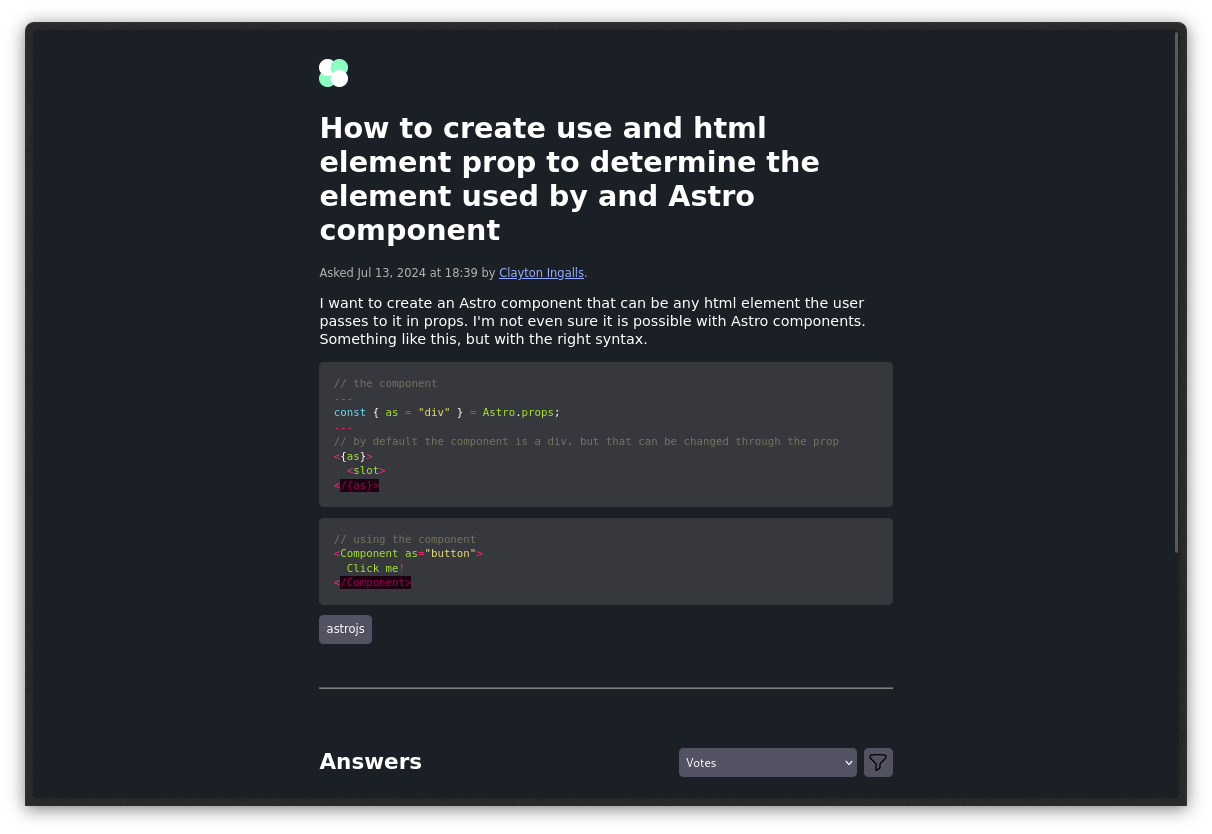Screen dimensions: 1212x834
Task: Open the Votes sort dropdown
Action: (x=767, y=763)
